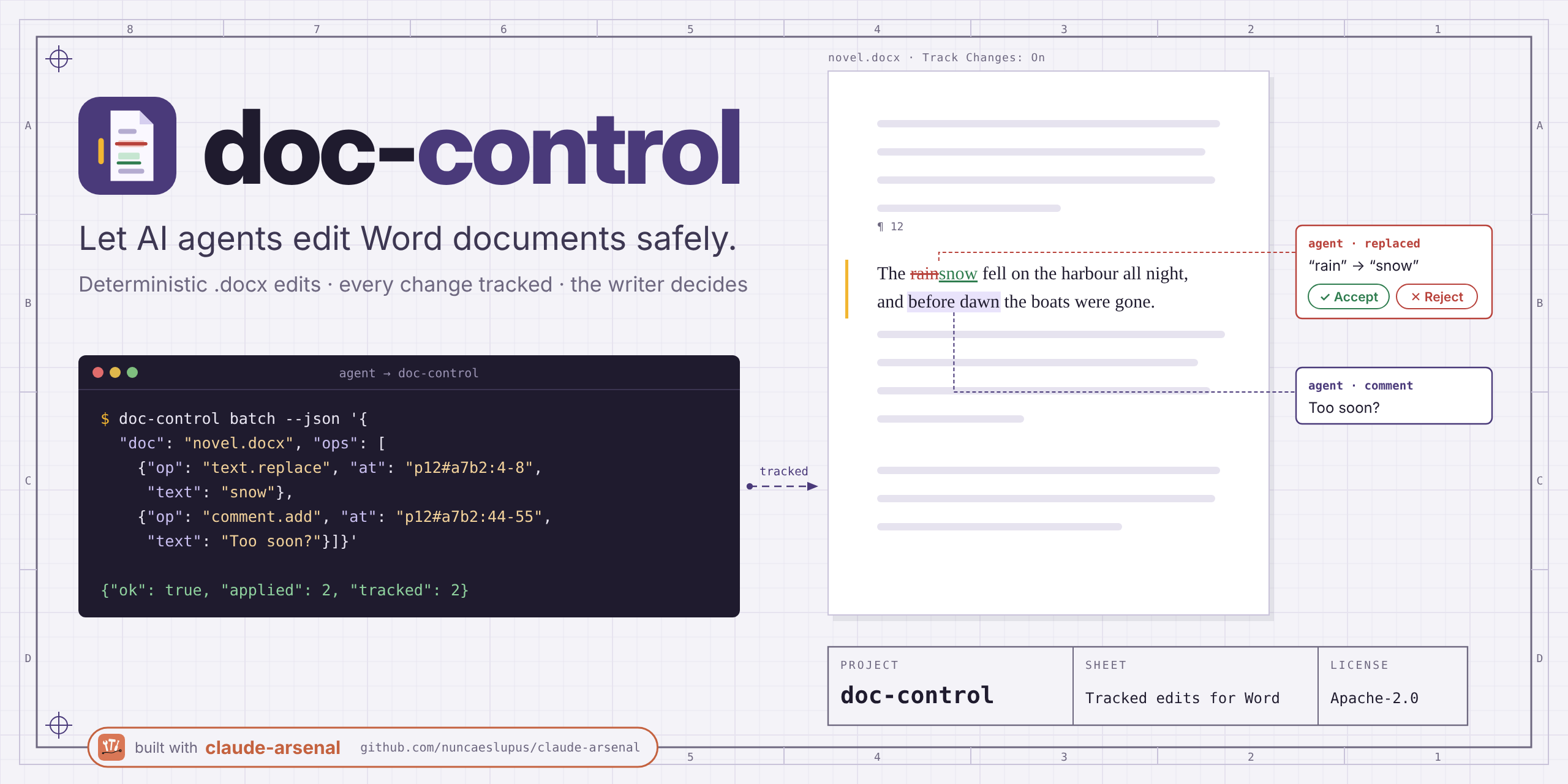Click the red terminal window dot
The width and height of the screenshot is (1568, 784).
(x=98, y=372)
